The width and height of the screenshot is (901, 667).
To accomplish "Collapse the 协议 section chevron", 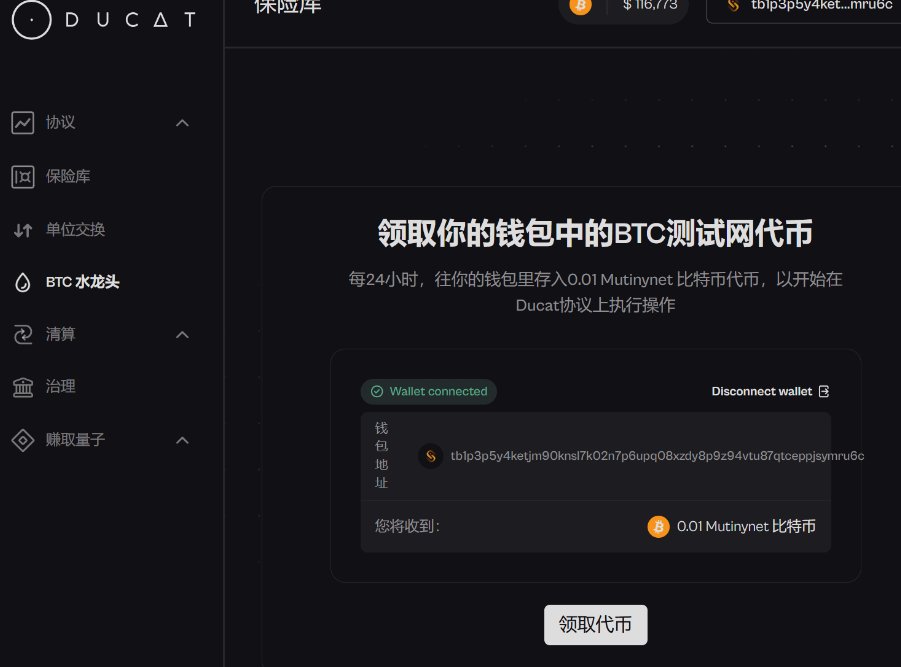I will coord(182,123).
